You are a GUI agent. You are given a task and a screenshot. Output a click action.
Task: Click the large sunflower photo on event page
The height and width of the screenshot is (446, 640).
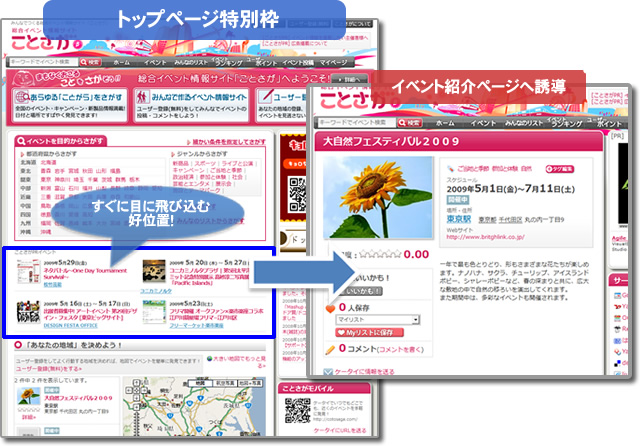point(378,197)
